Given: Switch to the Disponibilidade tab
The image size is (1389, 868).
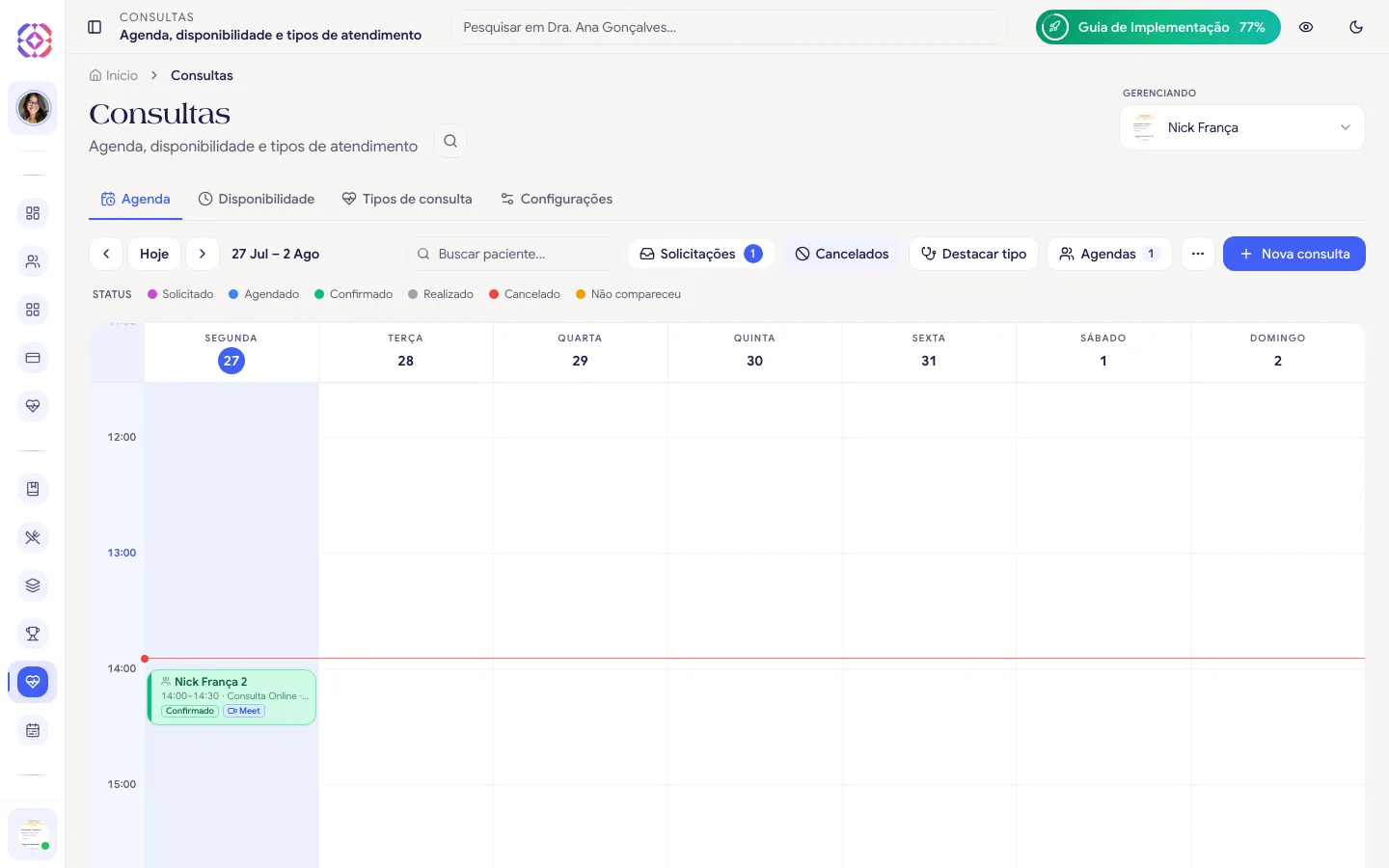Looking at the screenshot, I should pyautogui.click(x=257, y=199).
